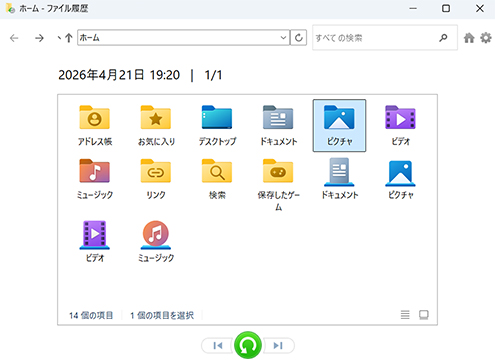The width and height of the screenshot is (495, 363).
Task: Click the magnifier search icon
Action: 443,38
